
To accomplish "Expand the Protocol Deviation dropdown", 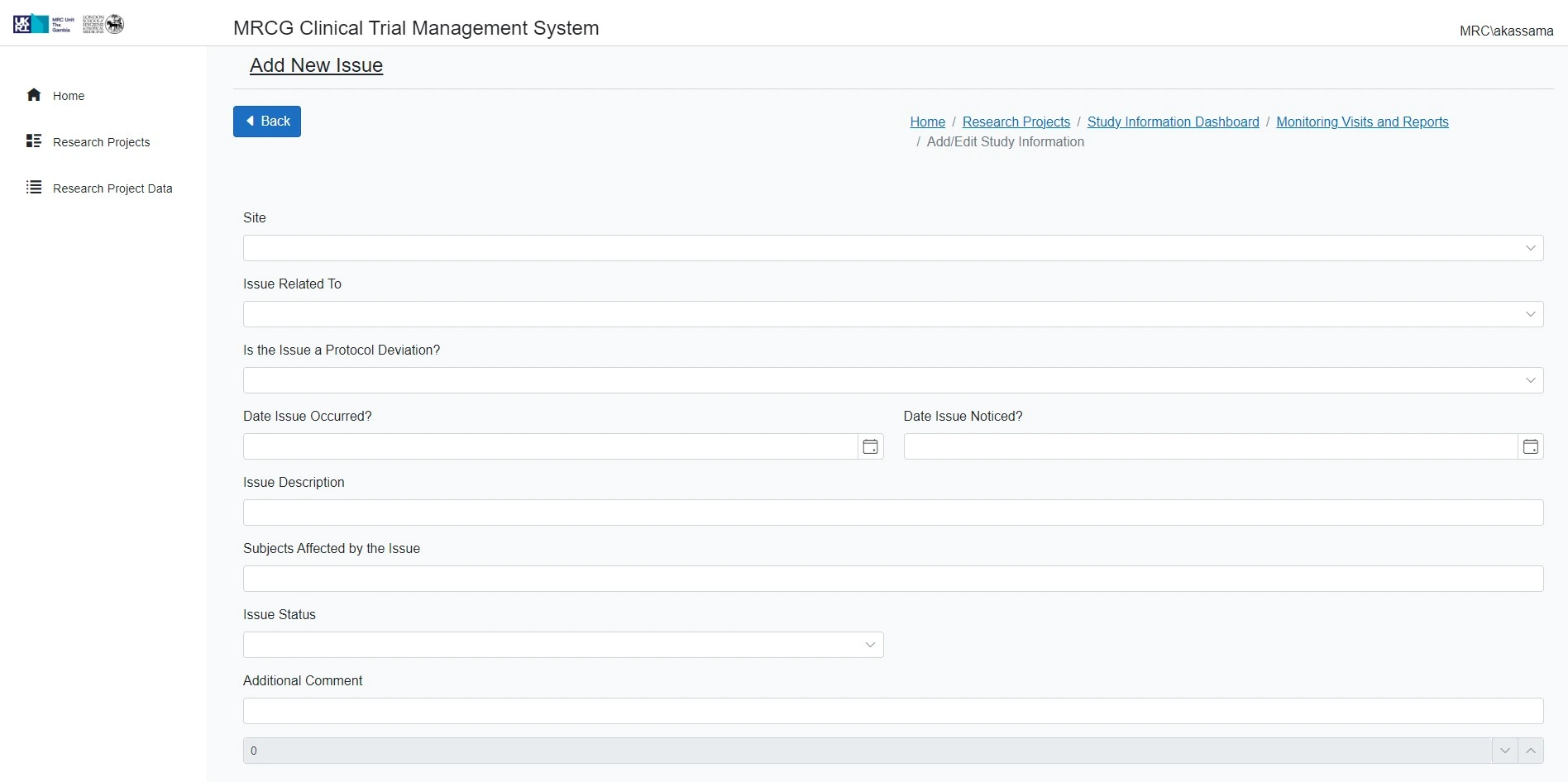I will [1529, 380].
